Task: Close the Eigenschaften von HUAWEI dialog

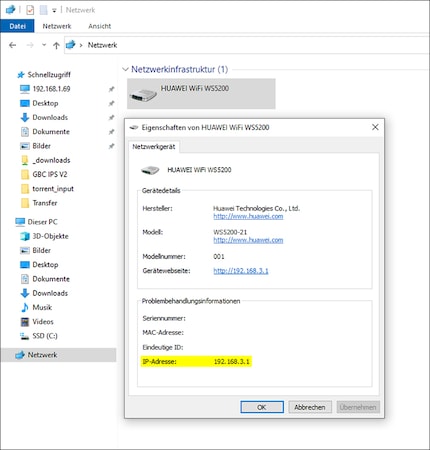Action: pos(375,127)
